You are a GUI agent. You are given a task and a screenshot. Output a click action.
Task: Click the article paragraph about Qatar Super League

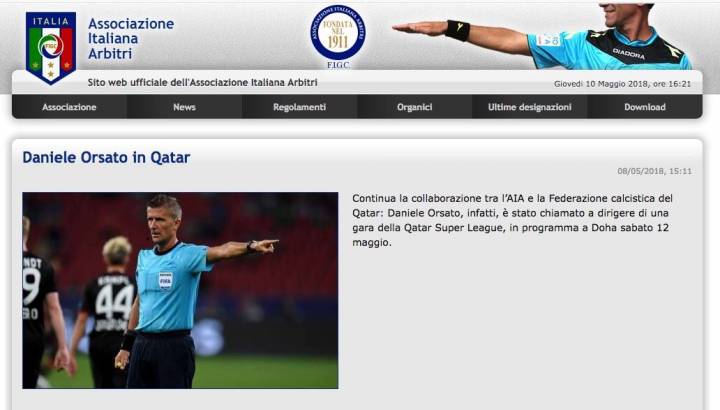[x=512, y=220]
